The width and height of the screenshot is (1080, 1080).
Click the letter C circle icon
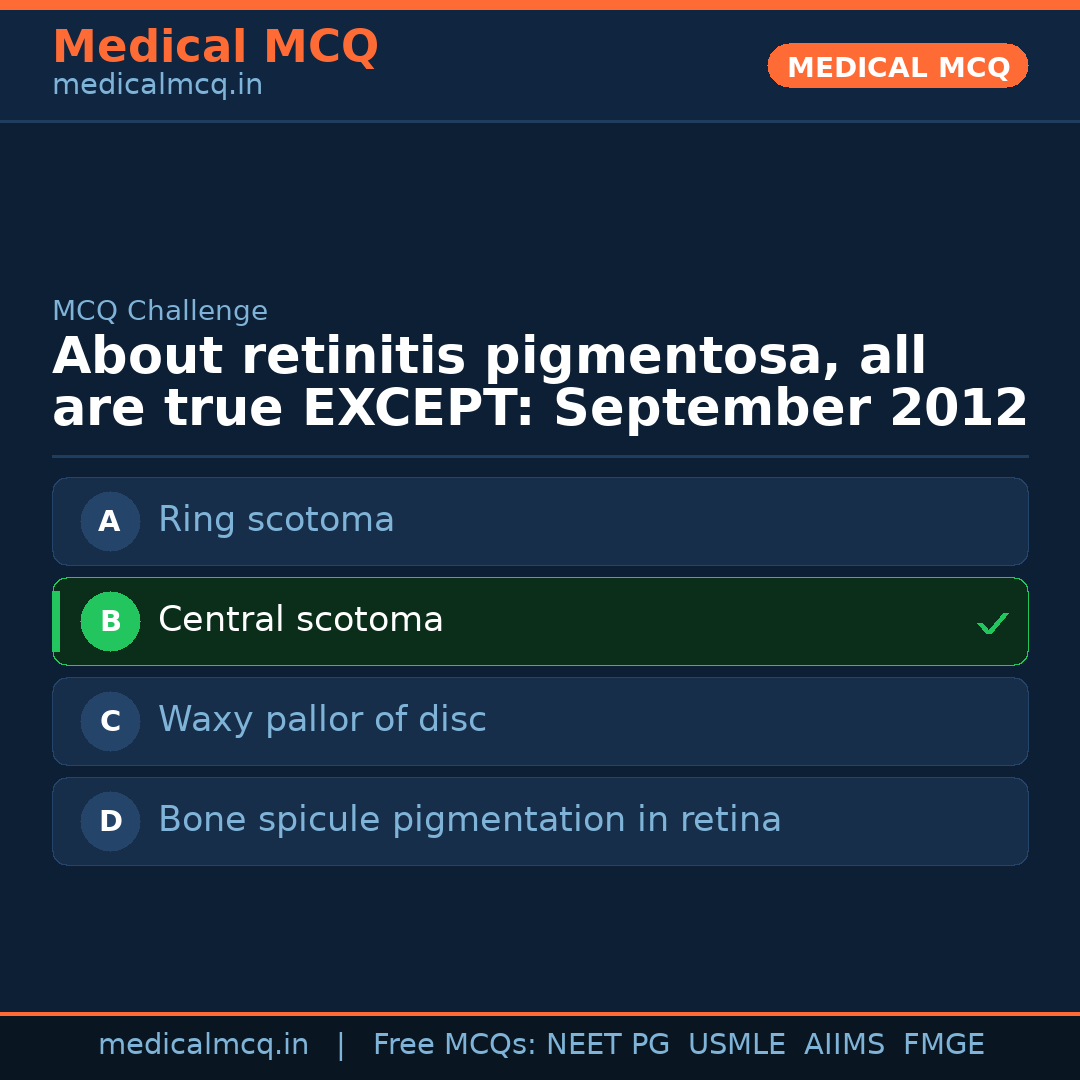tap(110, 721)
